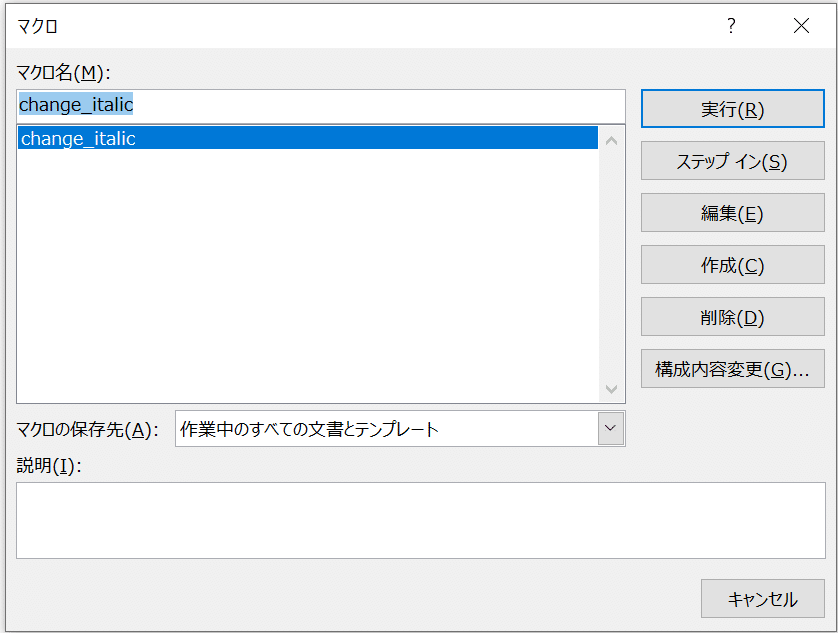Run the change_italic macro

click(x=732, y=108)
